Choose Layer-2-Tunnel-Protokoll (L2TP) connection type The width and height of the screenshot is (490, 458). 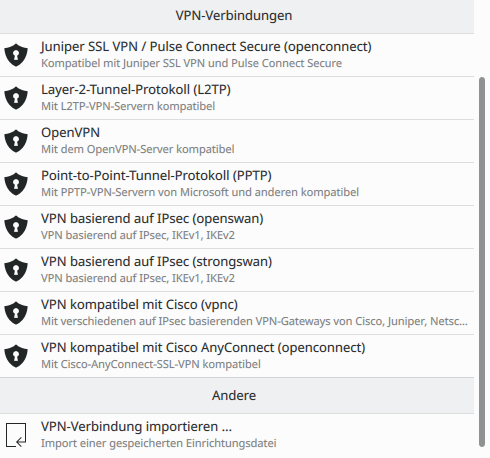pyautogui.click(x=237, y=98)
